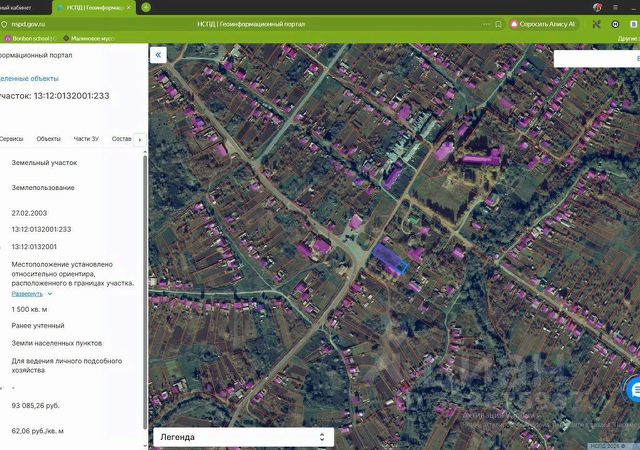Viewport: 640px width, 450px height.
Task: Open address bar three-dots options
Action: 486,25
